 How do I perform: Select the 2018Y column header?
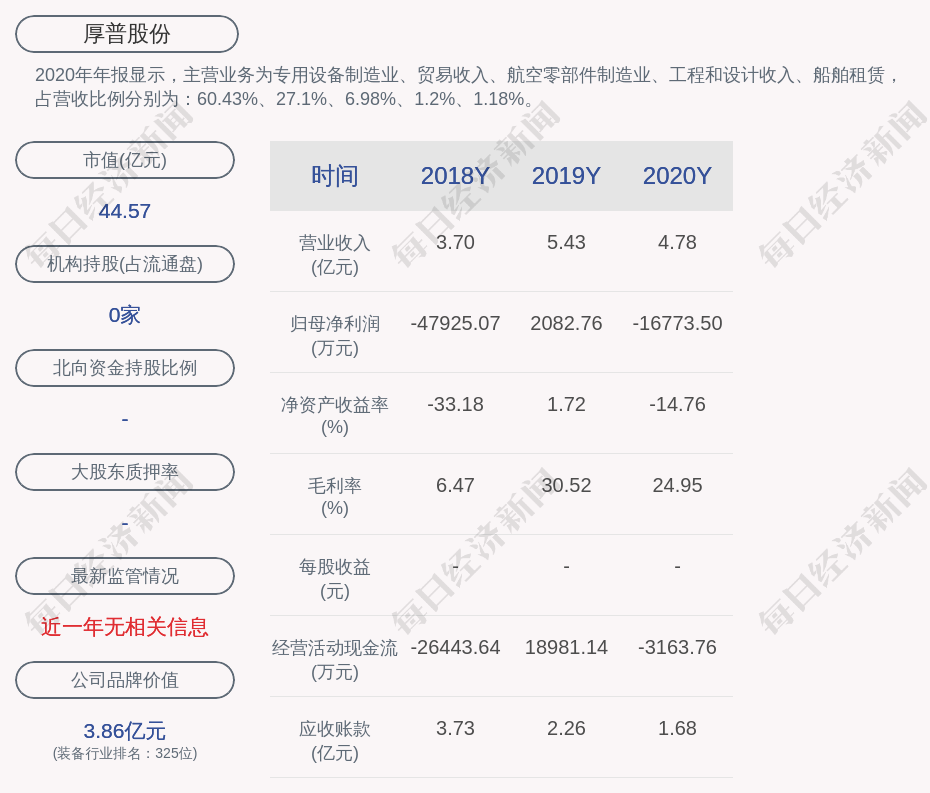(455, 176)
